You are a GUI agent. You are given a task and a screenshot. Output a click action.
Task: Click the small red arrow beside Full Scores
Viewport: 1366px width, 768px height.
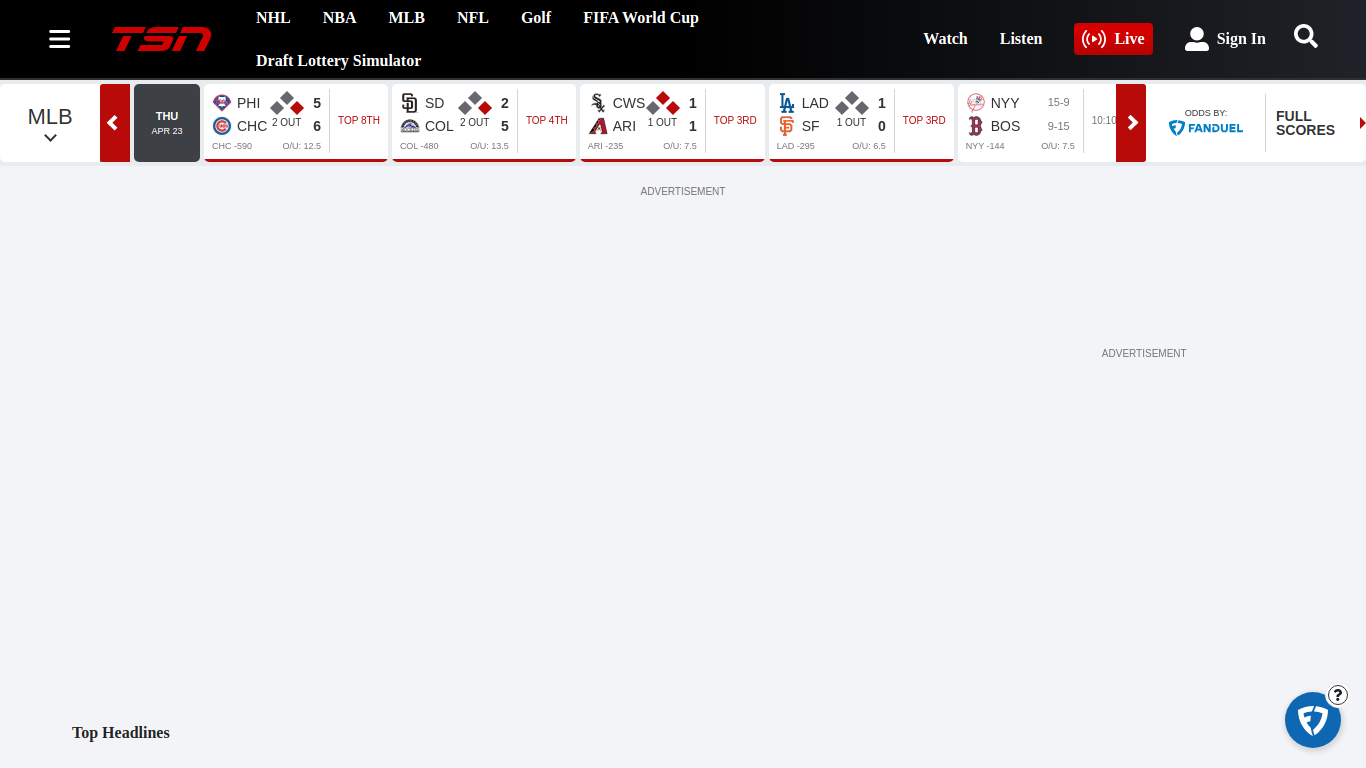pyautogui.click(x=1362, y=123)
